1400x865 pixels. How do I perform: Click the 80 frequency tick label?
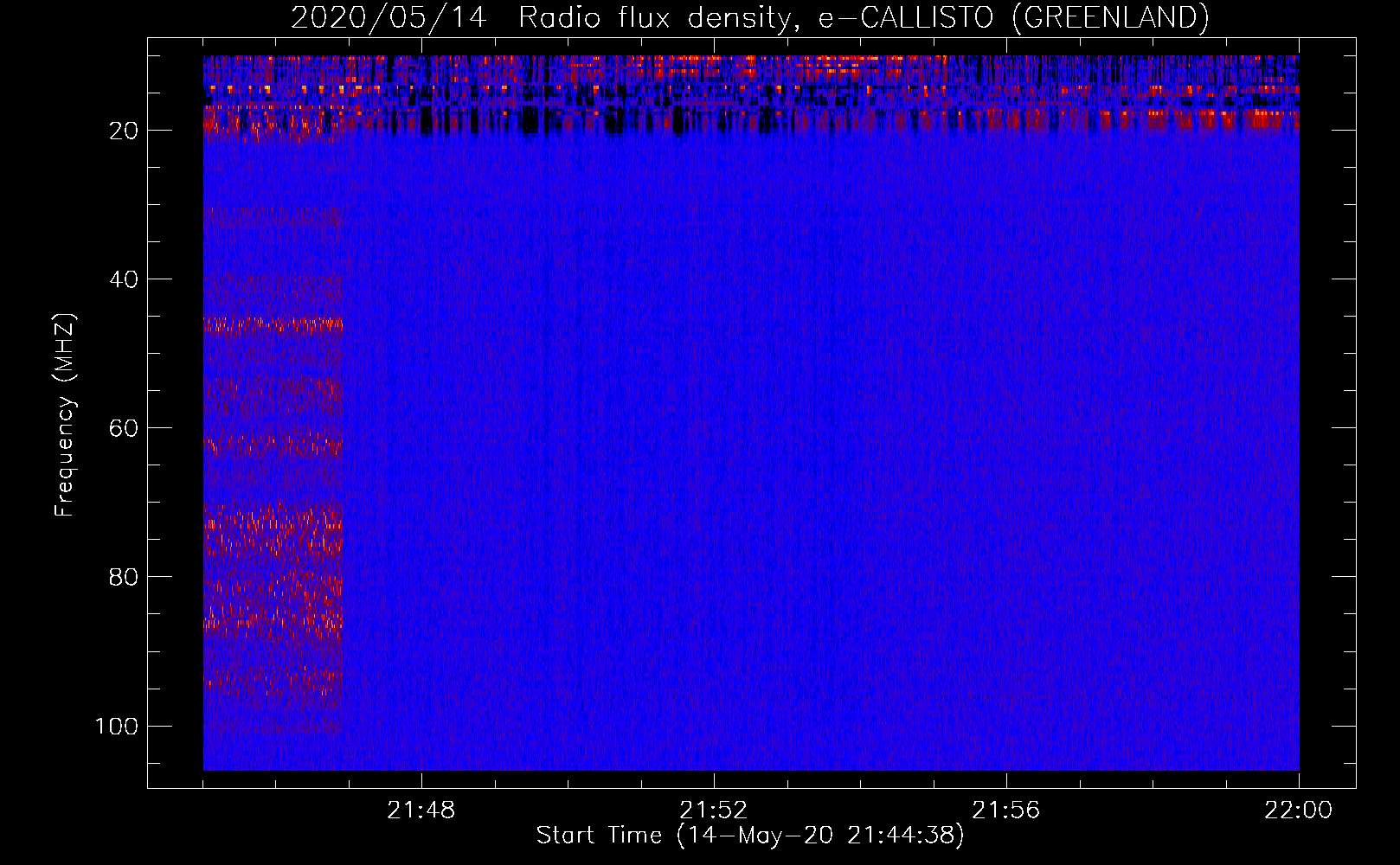(x=124, y=577)
